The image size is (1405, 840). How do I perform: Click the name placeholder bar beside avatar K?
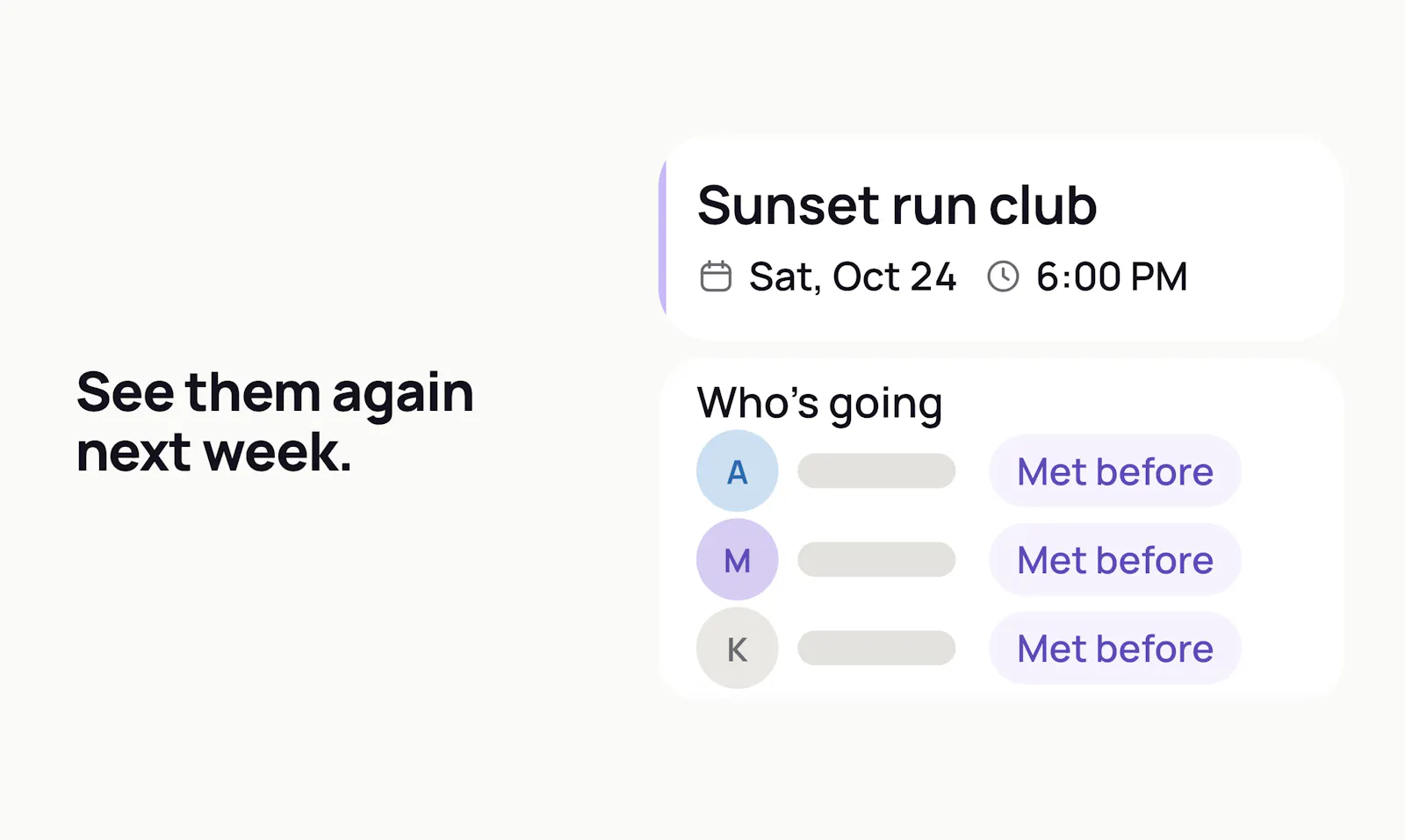876,649
